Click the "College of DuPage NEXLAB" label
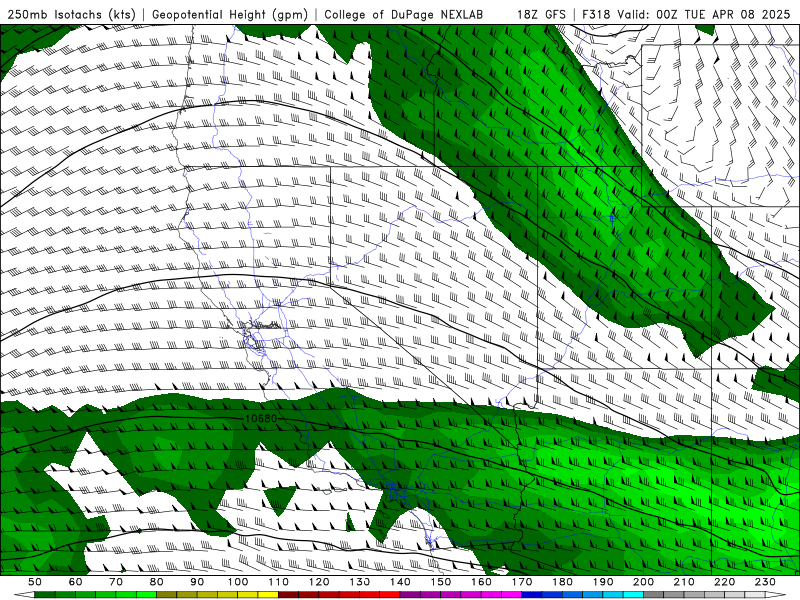 (404, 14)
